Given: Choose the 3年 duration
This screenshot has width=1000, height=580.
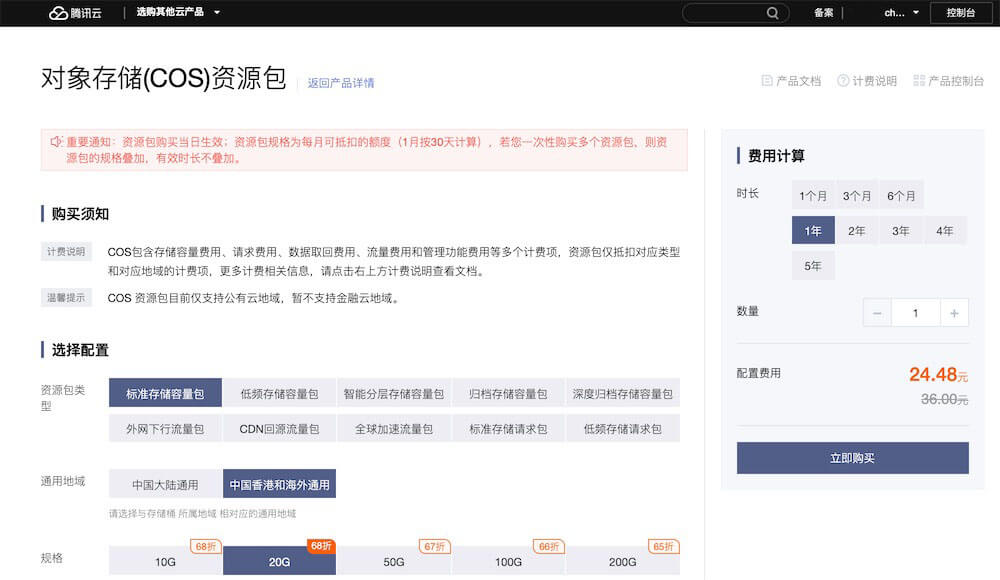Looking at the screenshot, I should [x=901, y=230].
